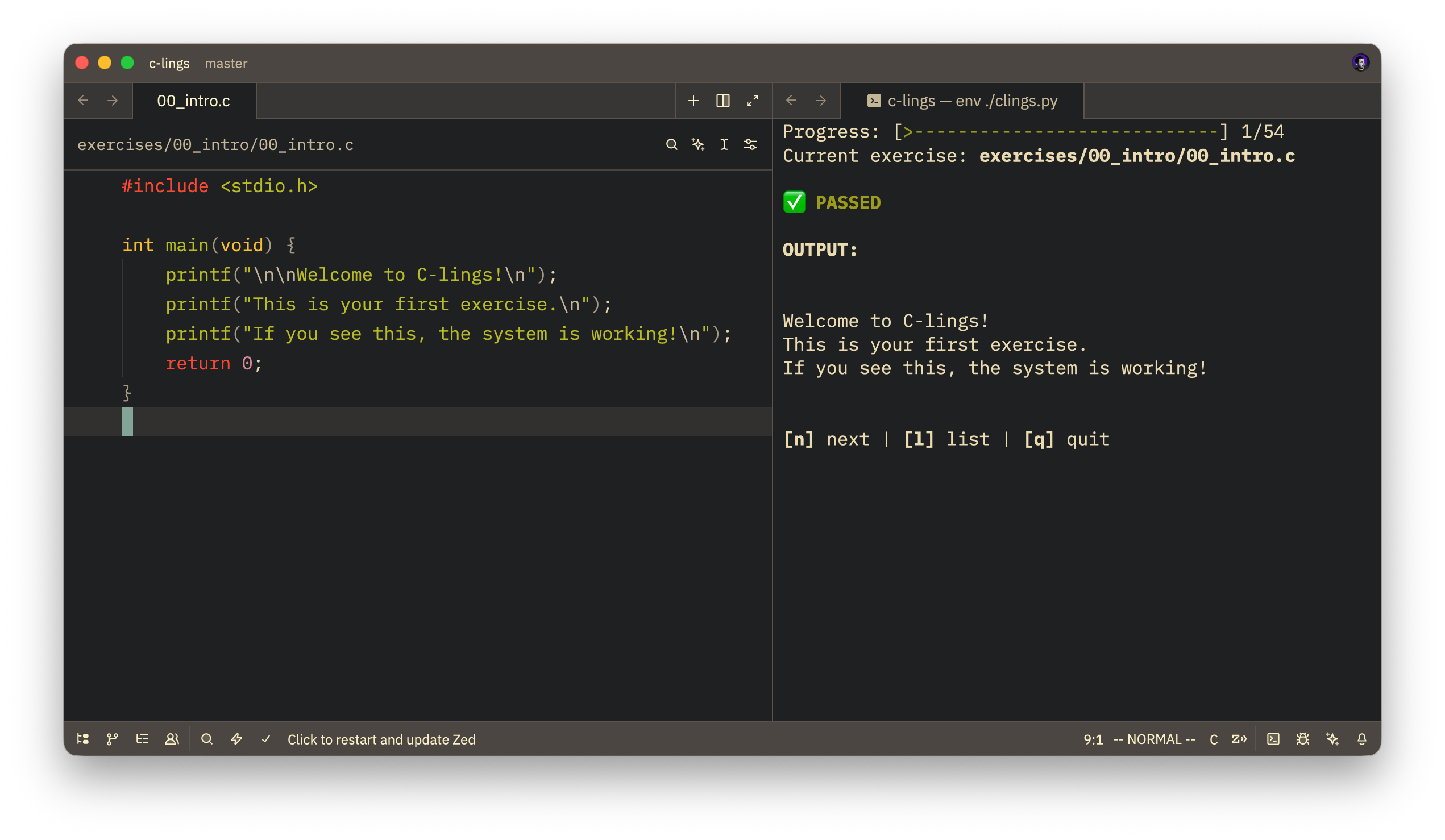The width and height of the screenshot is (1445, 840).
Task: Toggle notifications with the bell icon
Action: (1363, 739)
